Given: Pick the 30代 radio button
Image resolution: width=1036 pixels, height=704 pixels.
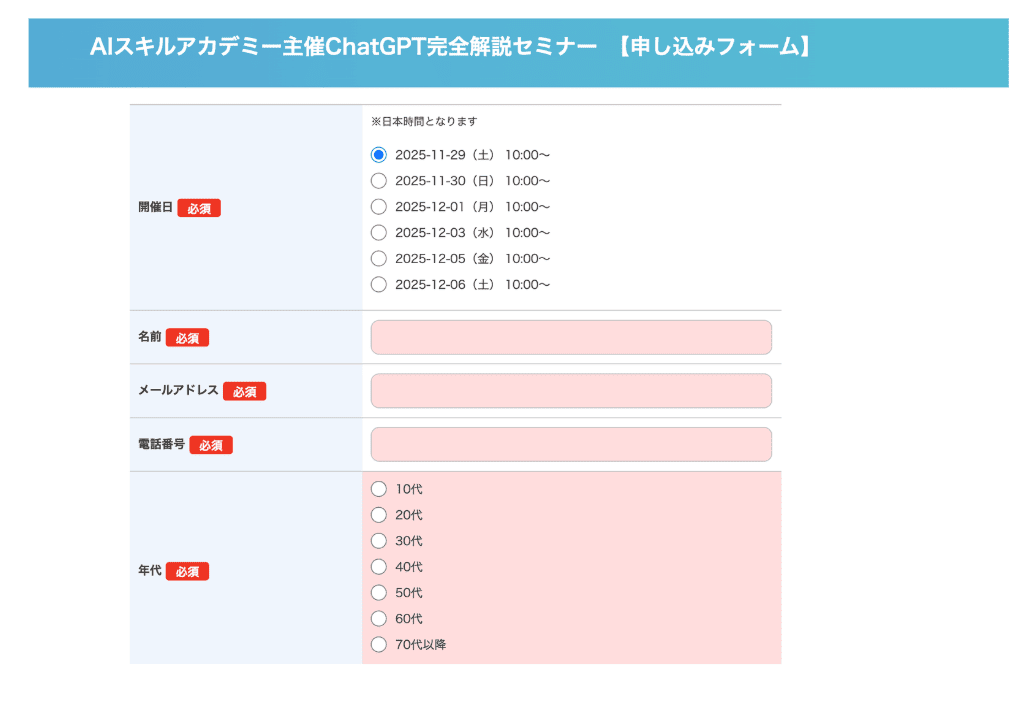Looking at the screenshot, I should point(379,541).
